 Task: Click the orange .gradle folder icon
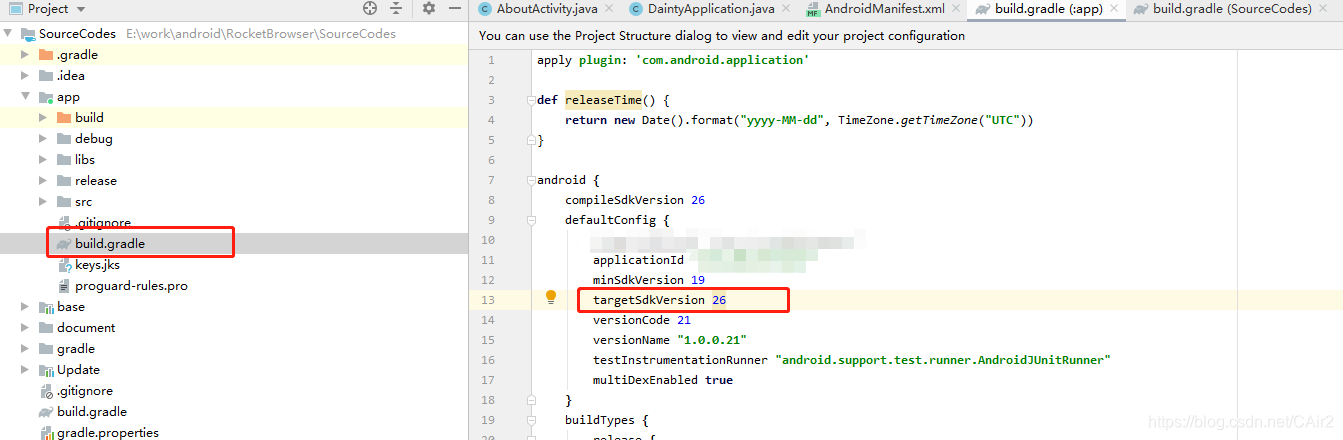tap(46, 55)
